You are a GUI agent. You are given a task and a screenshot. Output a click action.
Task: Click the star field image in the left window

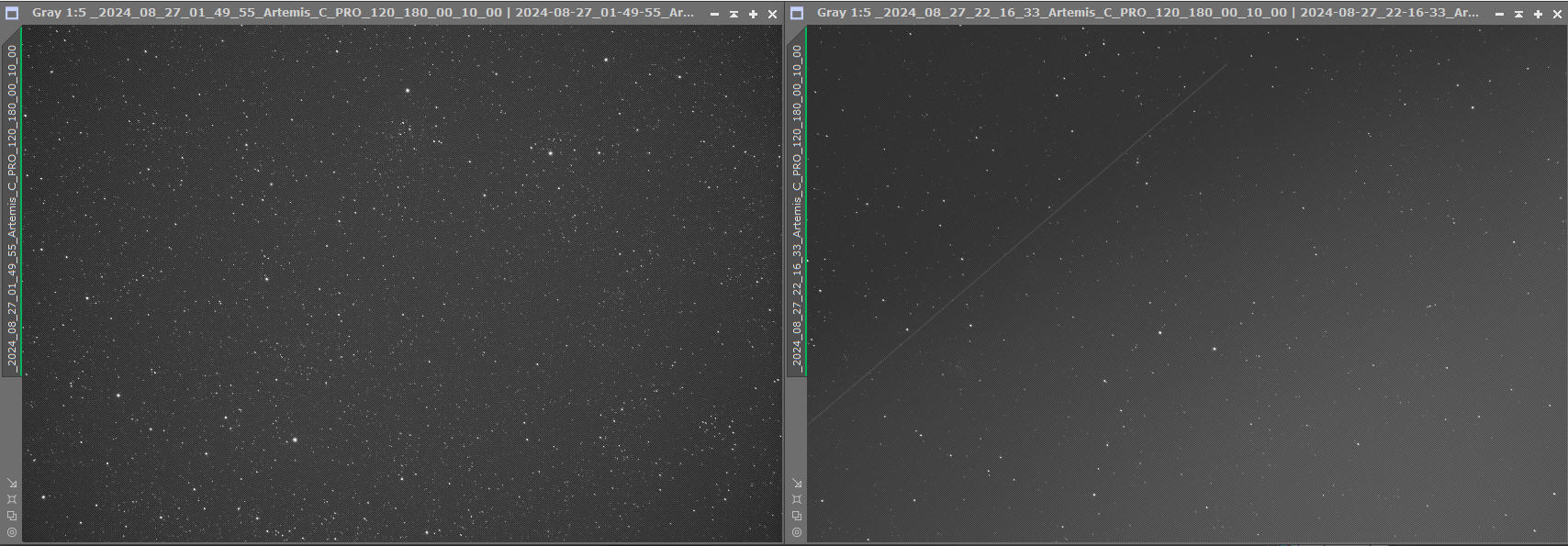click(402, 284)
